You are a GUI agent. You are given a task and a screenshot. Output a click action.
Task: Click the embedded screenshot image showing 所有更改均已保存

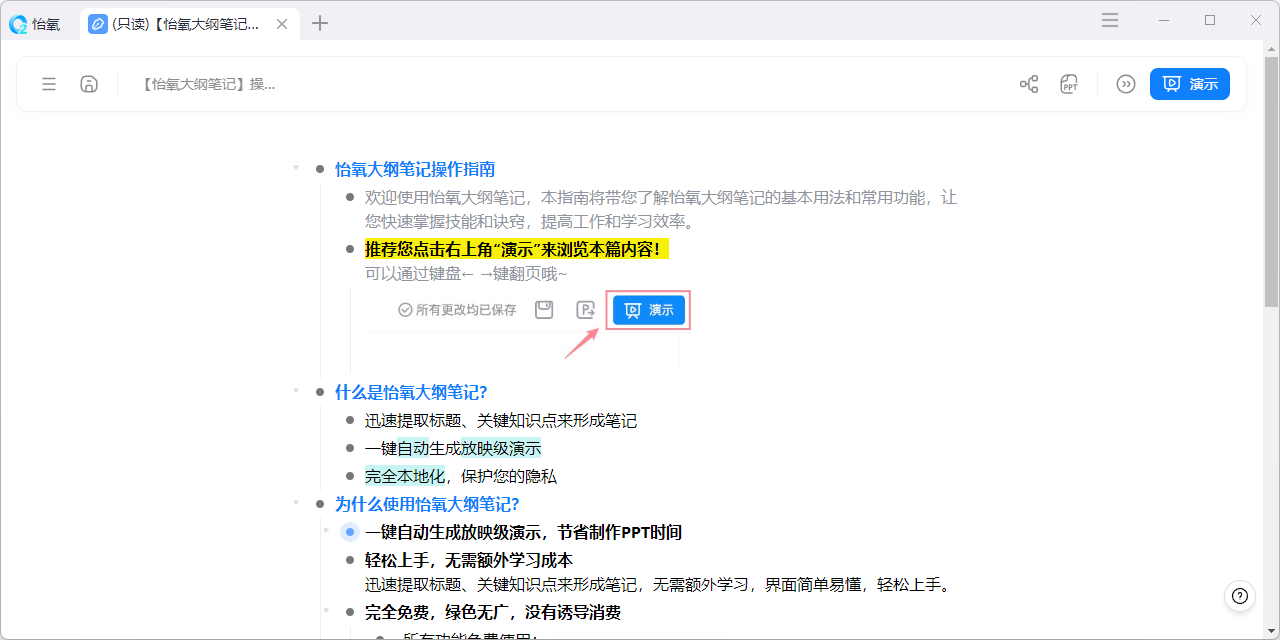pyautogui.click(x=522, y=329)
